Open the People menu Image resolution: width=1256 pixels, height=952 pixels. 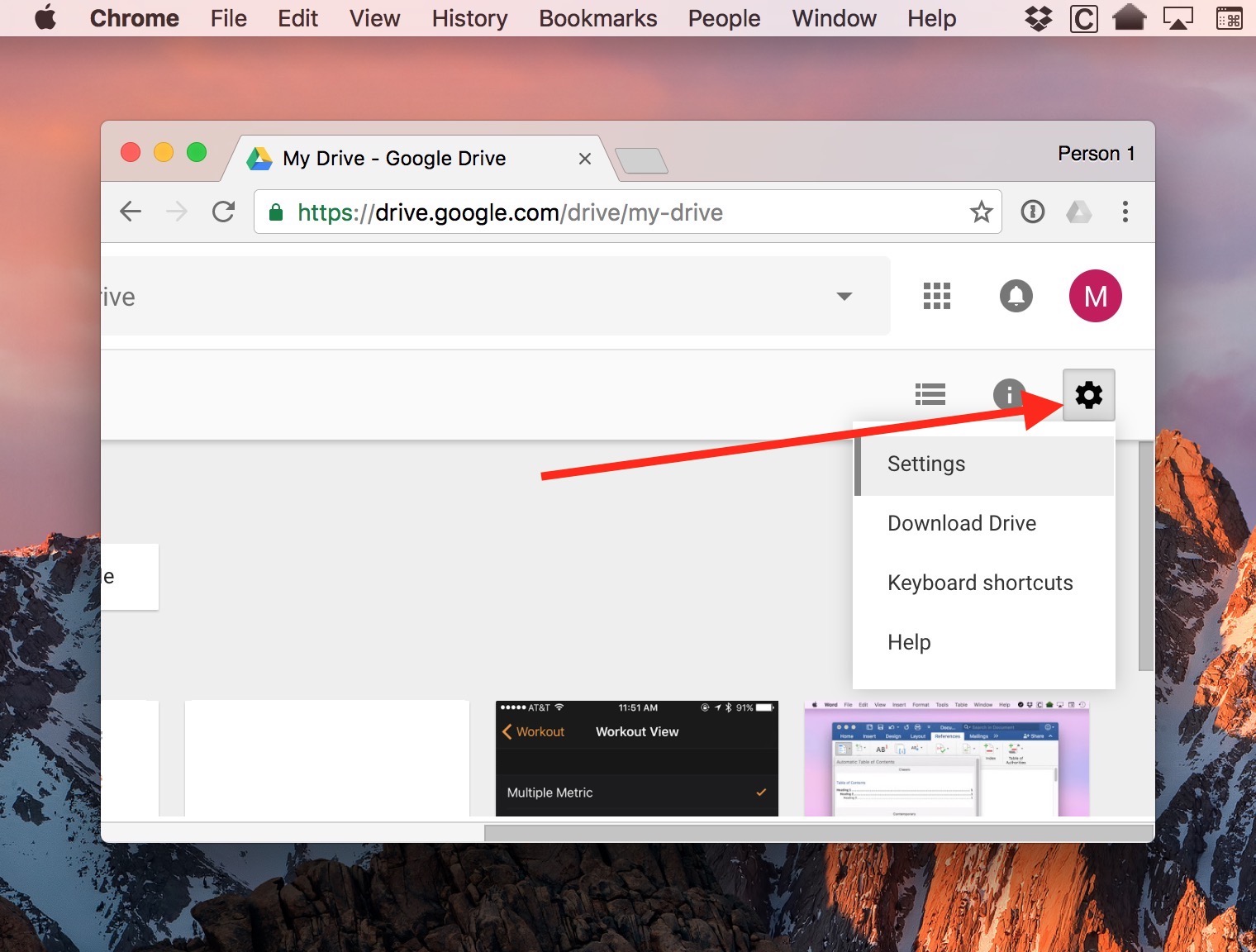pos(724,18)
